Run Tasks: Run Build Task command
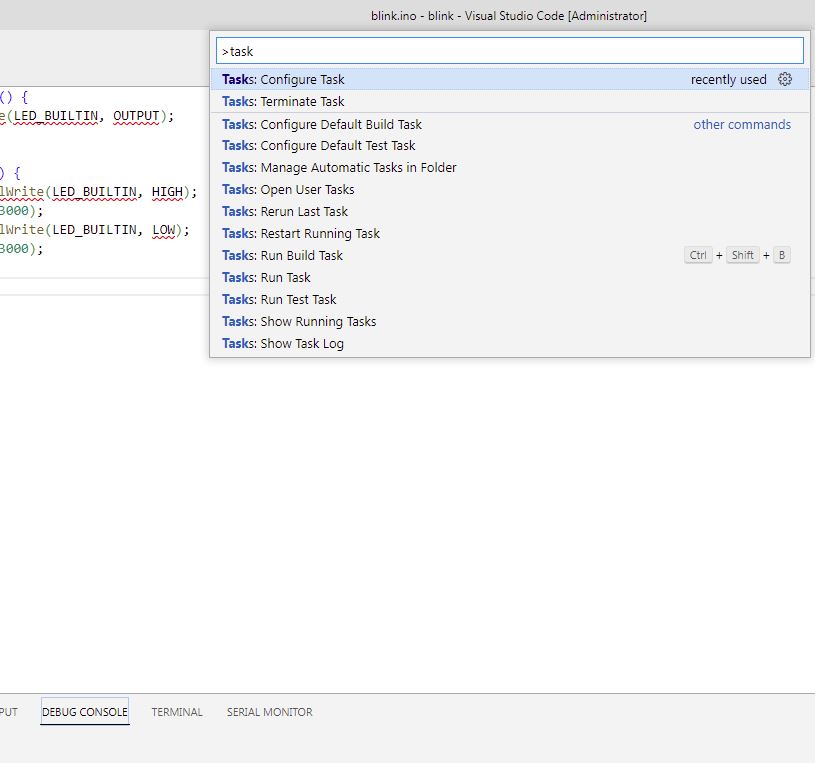The image size is (815, 763). click(x=282, y=256)
